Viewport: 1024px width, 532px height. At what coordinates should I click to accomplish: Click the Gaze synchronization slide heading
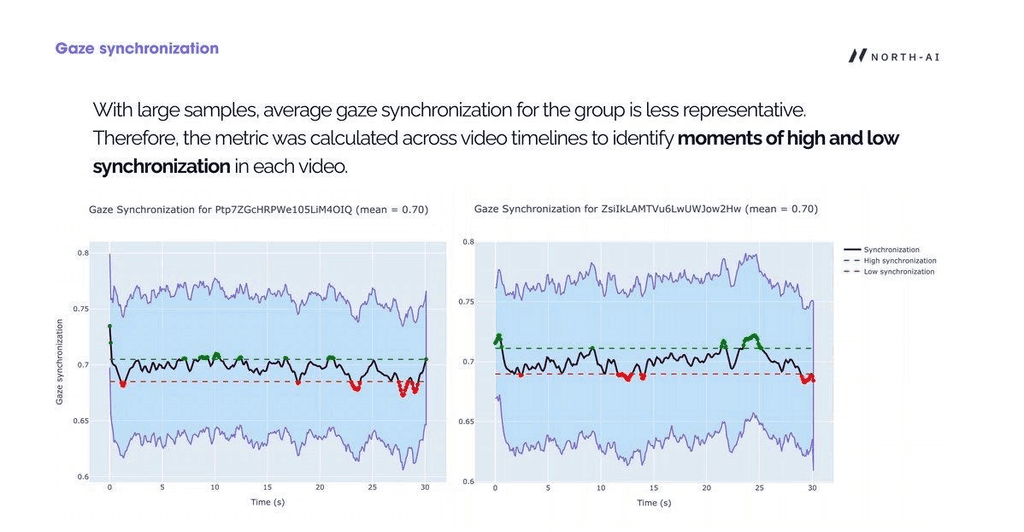point(137,48)
